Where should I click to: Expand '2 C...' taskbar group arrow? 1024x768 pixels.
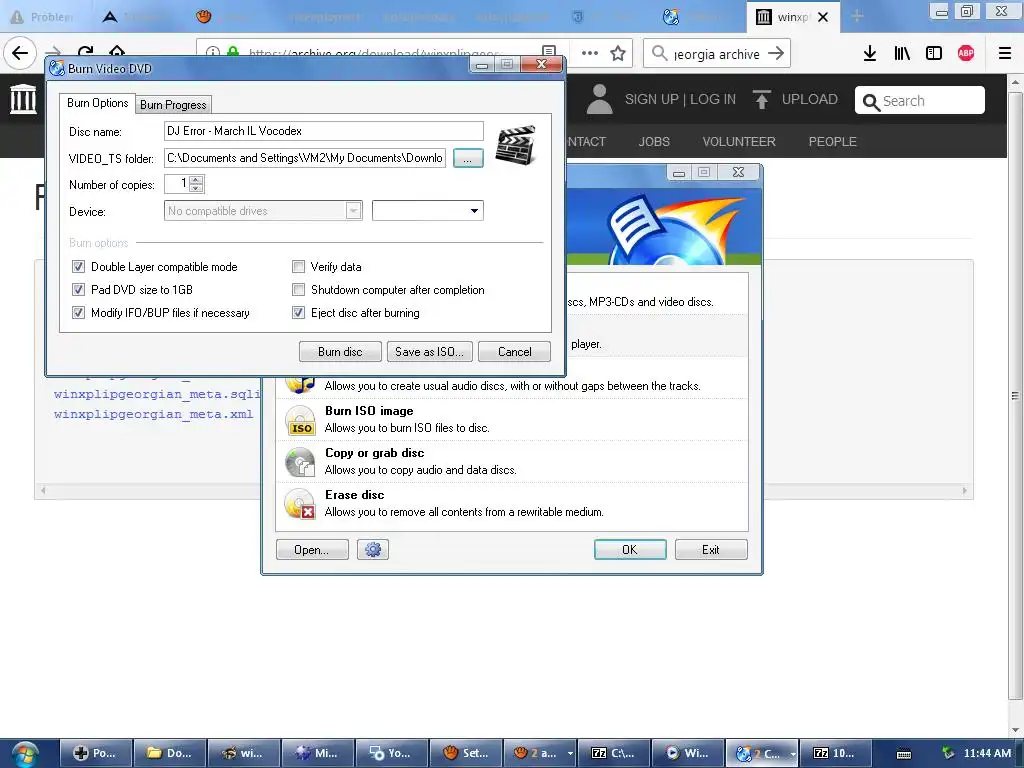point(793,753)
